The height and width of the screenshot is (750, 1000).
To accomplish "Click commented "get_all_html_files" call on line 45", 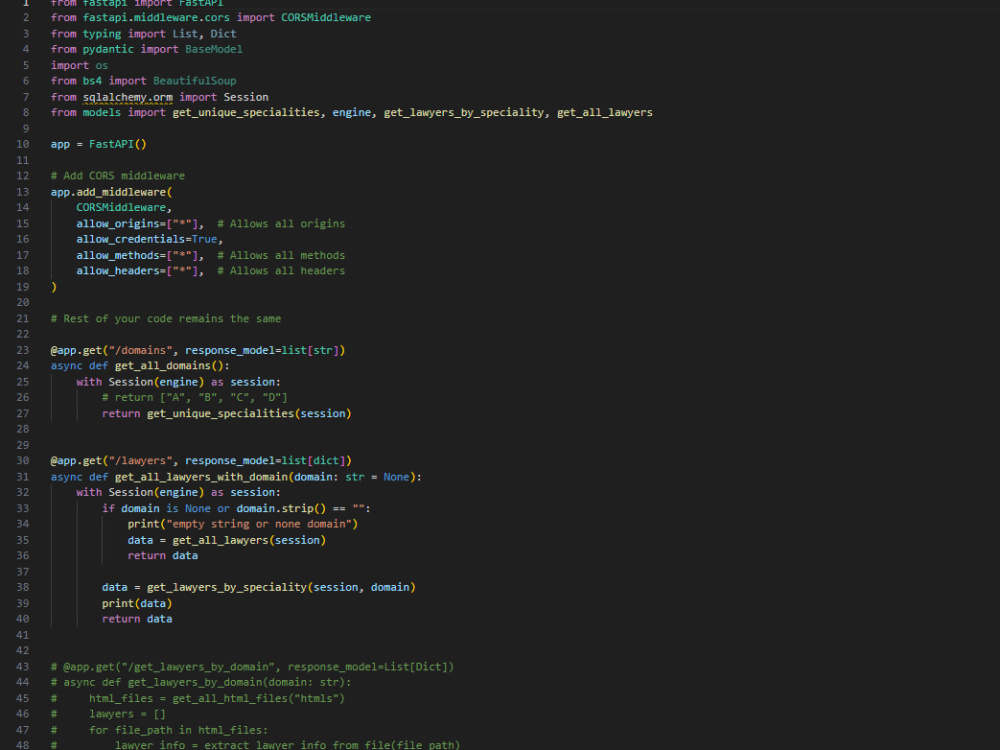I will [x=230, y=698].
